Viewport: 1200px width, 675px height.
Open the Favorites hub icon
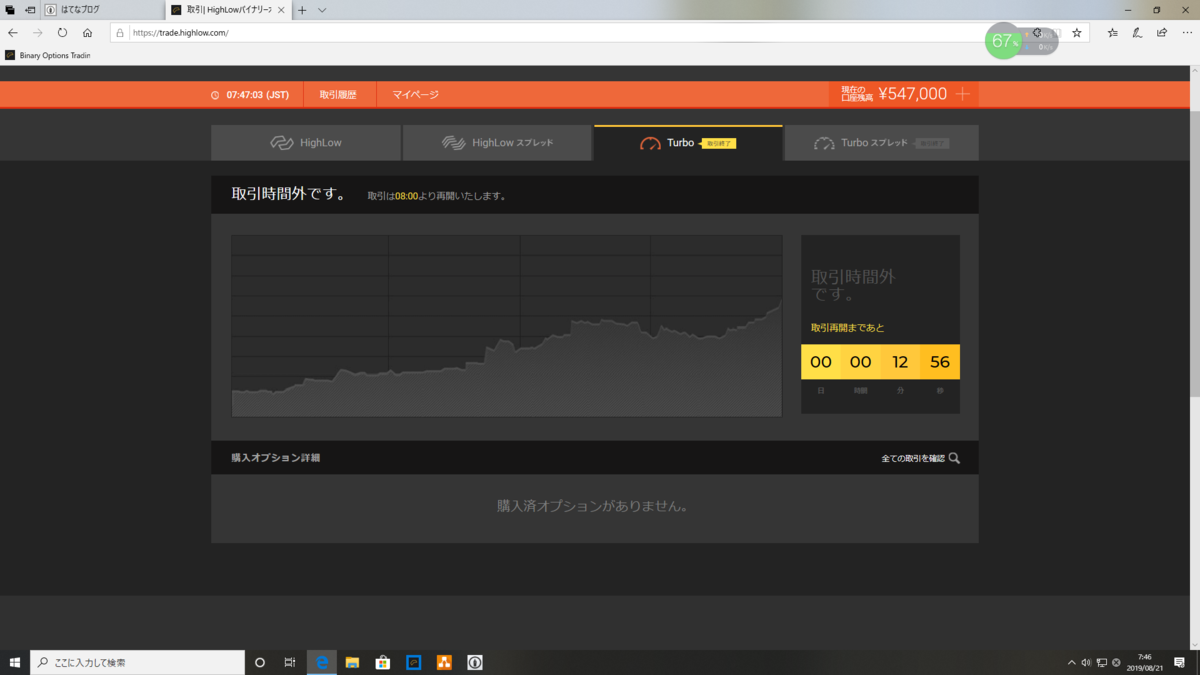[1113, 33]
